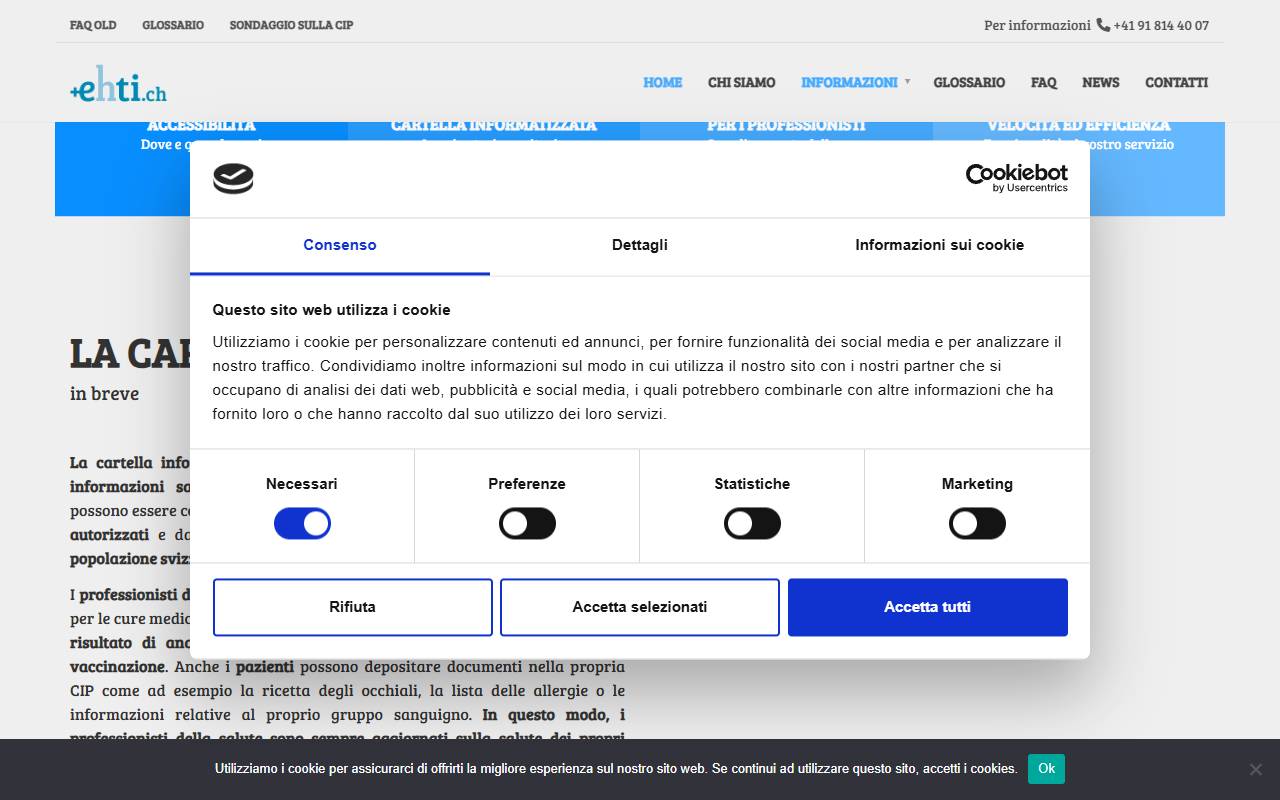Click the phone icon next to +41 number
The height and width of the screenshot is (800, 1280).
1103,25
